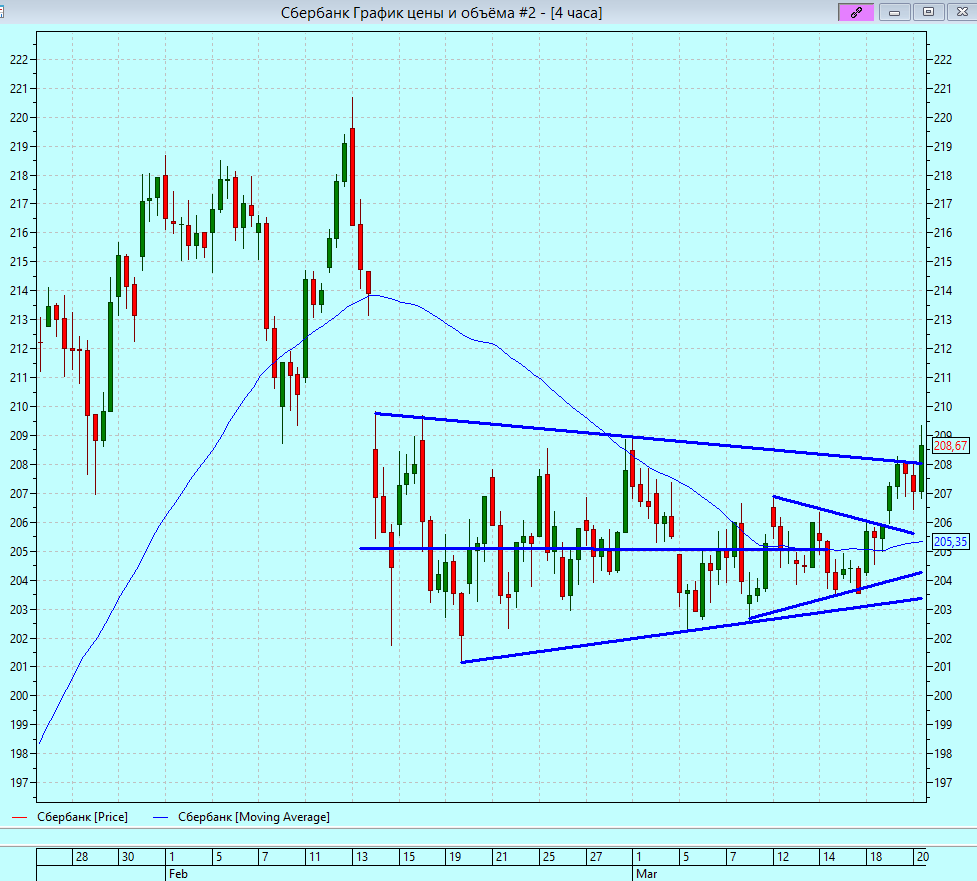
Task: Click date 18 on the time axis
Action: [875, 857]
